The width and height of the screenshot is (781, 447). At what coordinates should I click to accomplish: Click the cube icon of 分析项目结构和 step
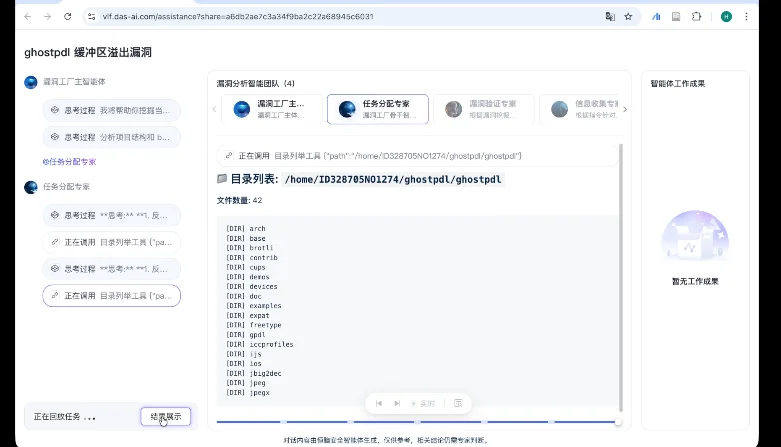tap(55, 137)
